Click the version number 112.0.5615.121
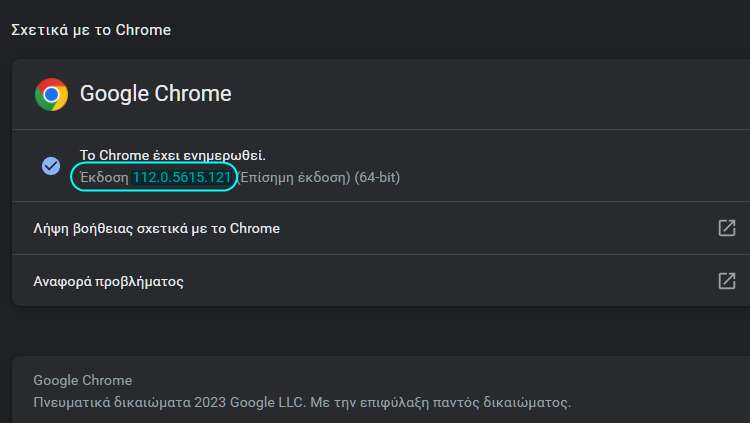This screenshot has width=750, height=423. point(182,177)
